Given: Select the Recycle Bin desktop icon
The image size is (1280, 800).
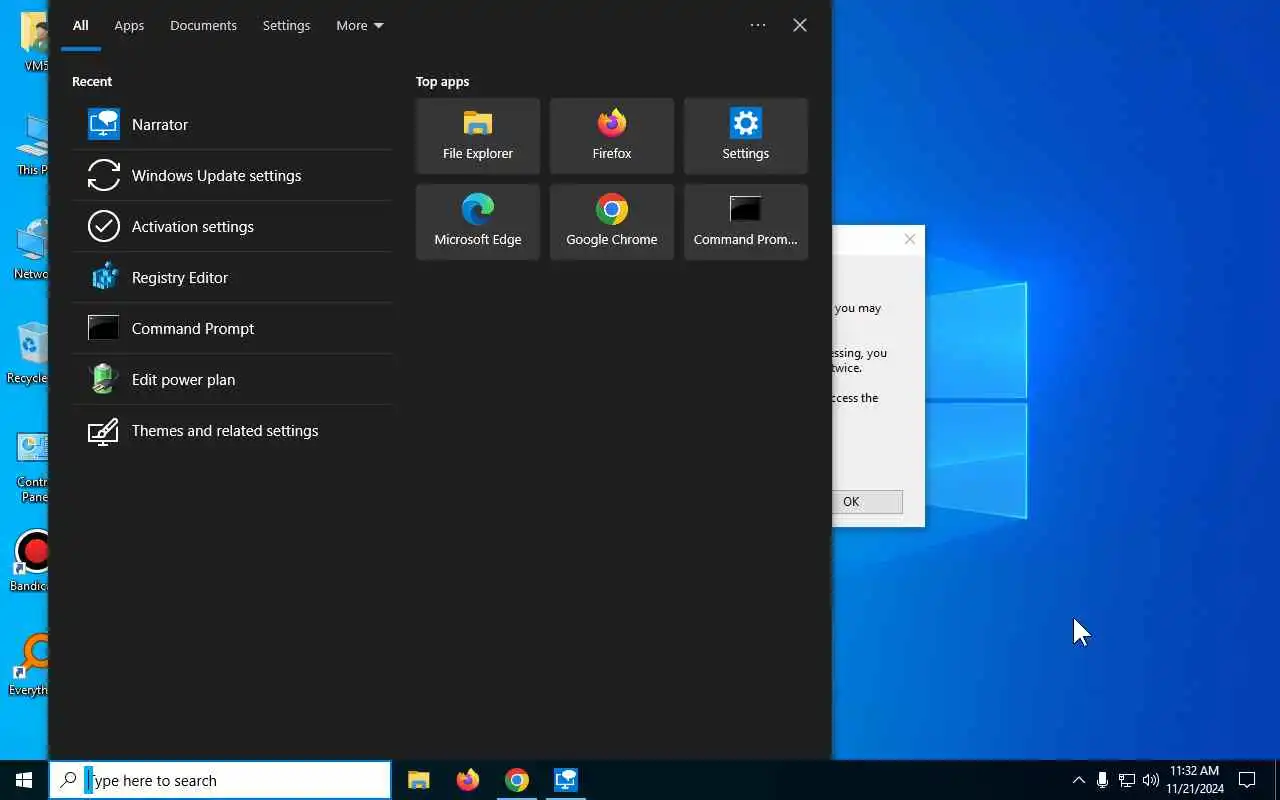Looking at the screenshot, I should 28,352.
